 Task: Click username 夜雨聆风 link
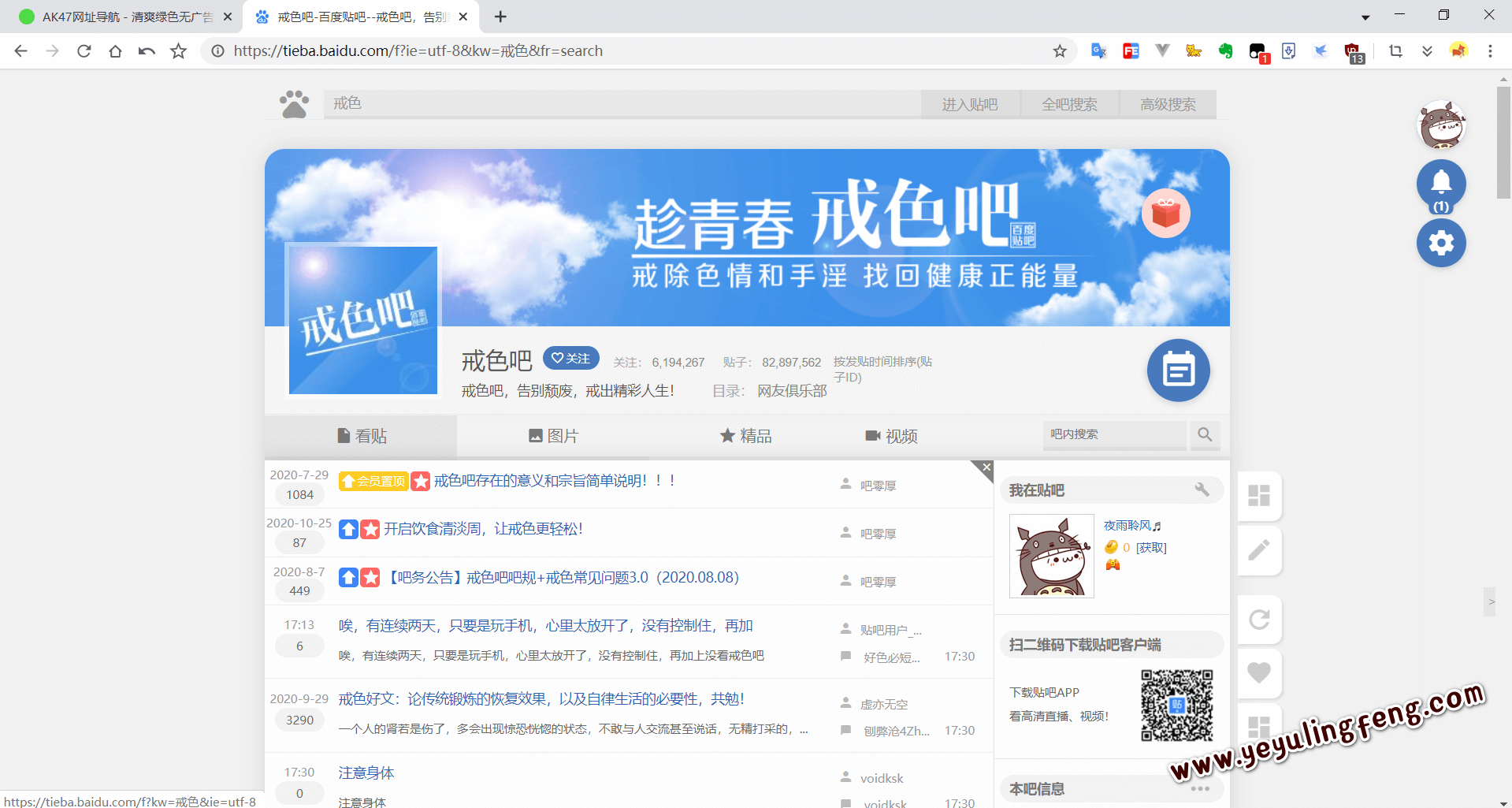click(1131, 526)
